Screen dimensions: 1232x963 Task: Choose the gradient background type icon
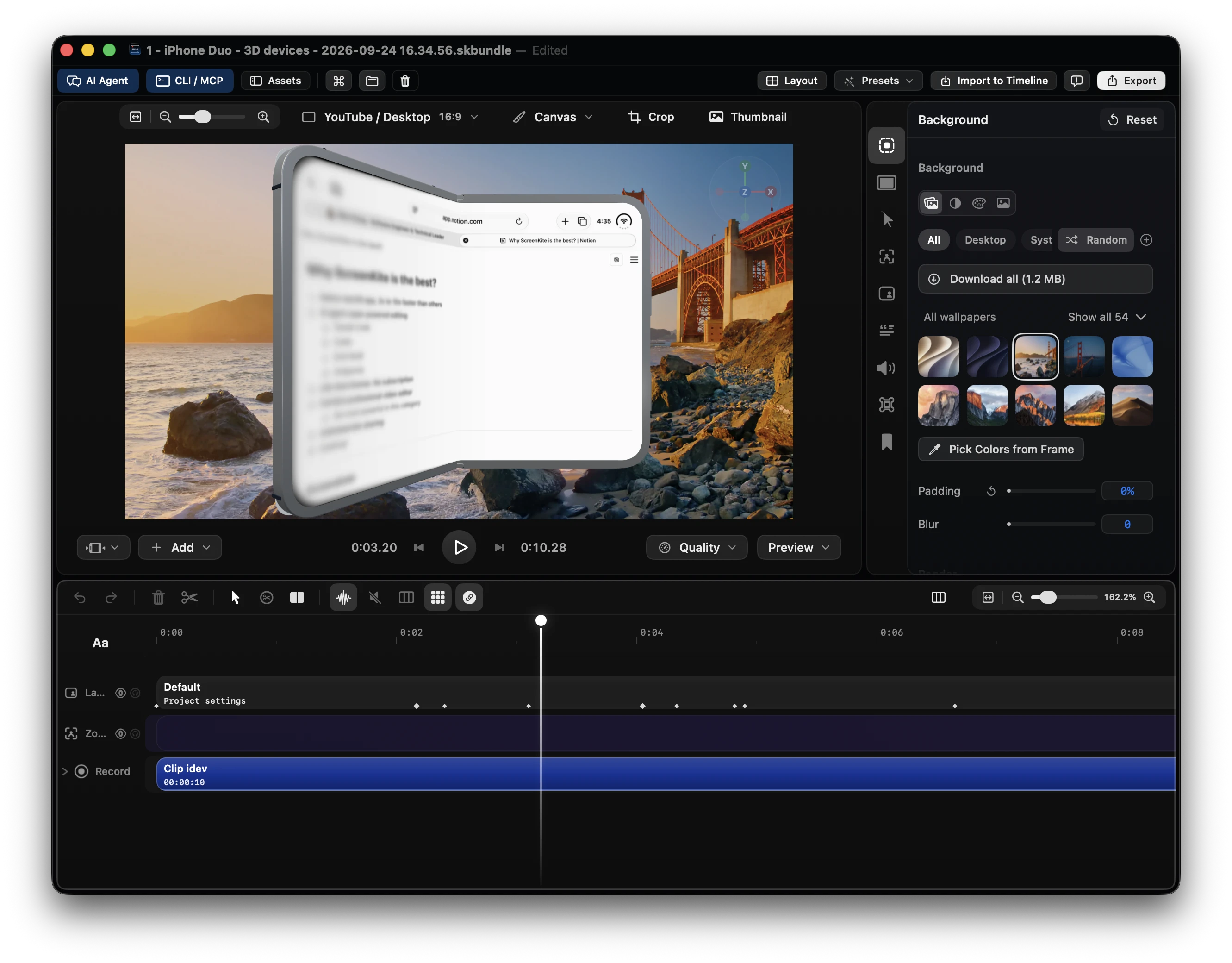click(x=955, y=203)
